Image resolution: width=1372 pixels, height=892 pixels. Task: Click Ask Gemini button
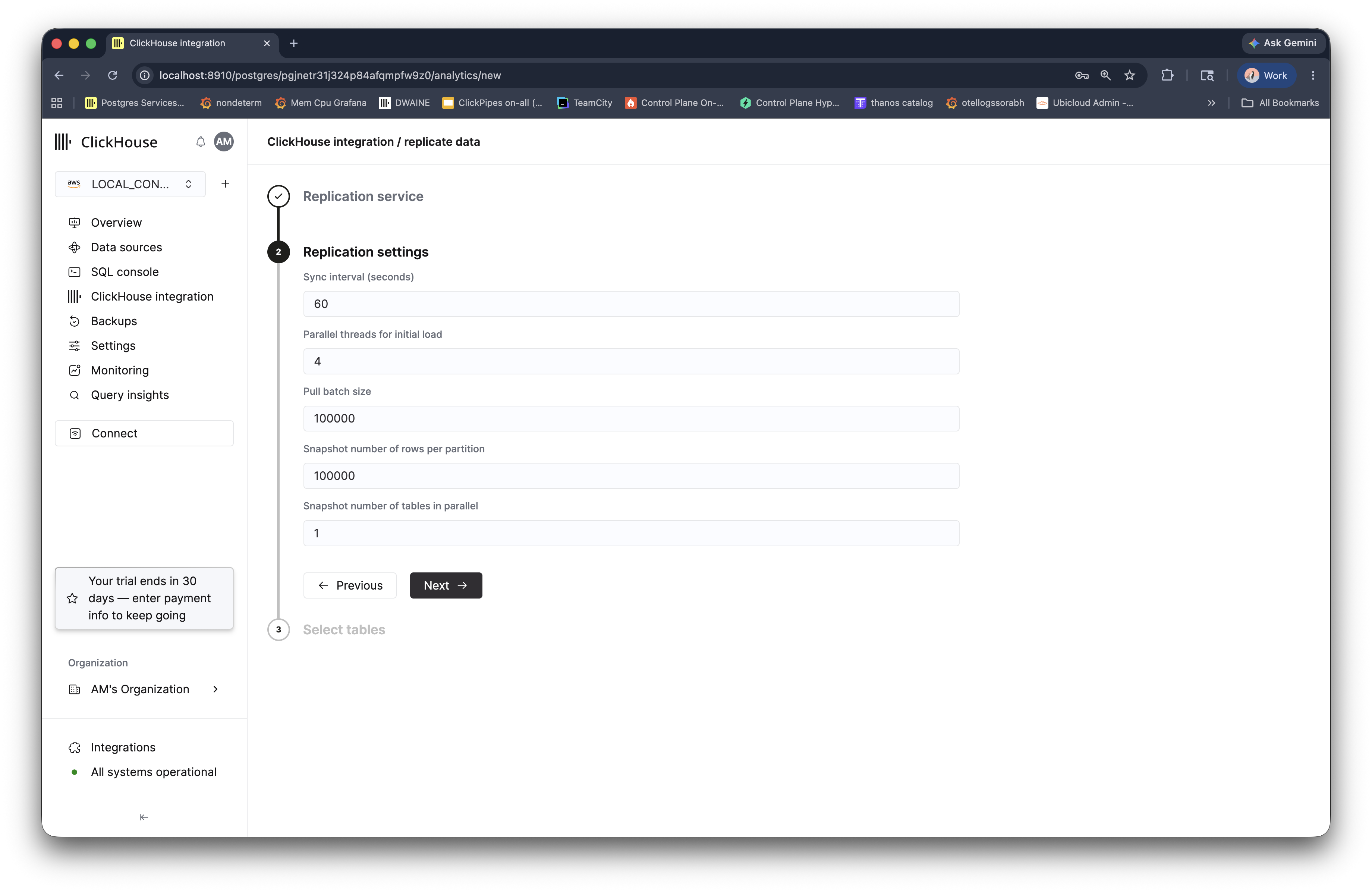(x=1283, y=43)
